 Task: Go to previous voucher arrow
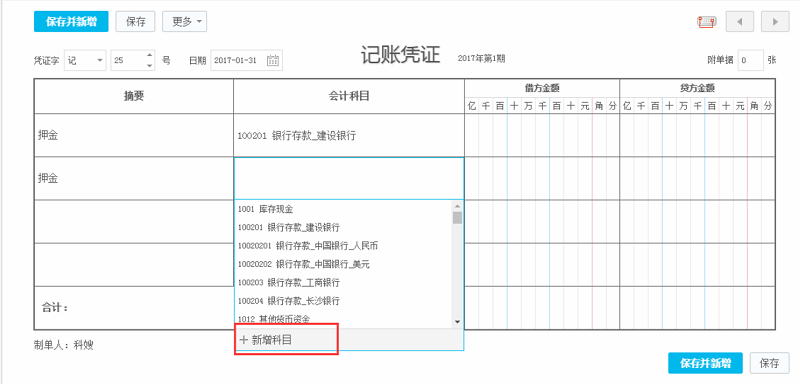[x=740, y=22]
